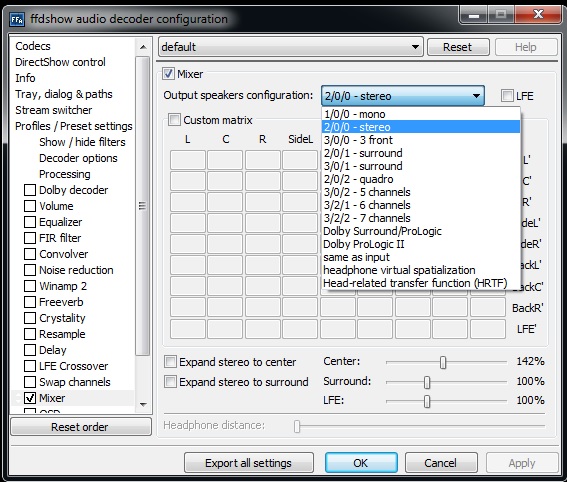
Task: Uncheck the Mixer checkbox at top of panel
Action: coord(168,74)
